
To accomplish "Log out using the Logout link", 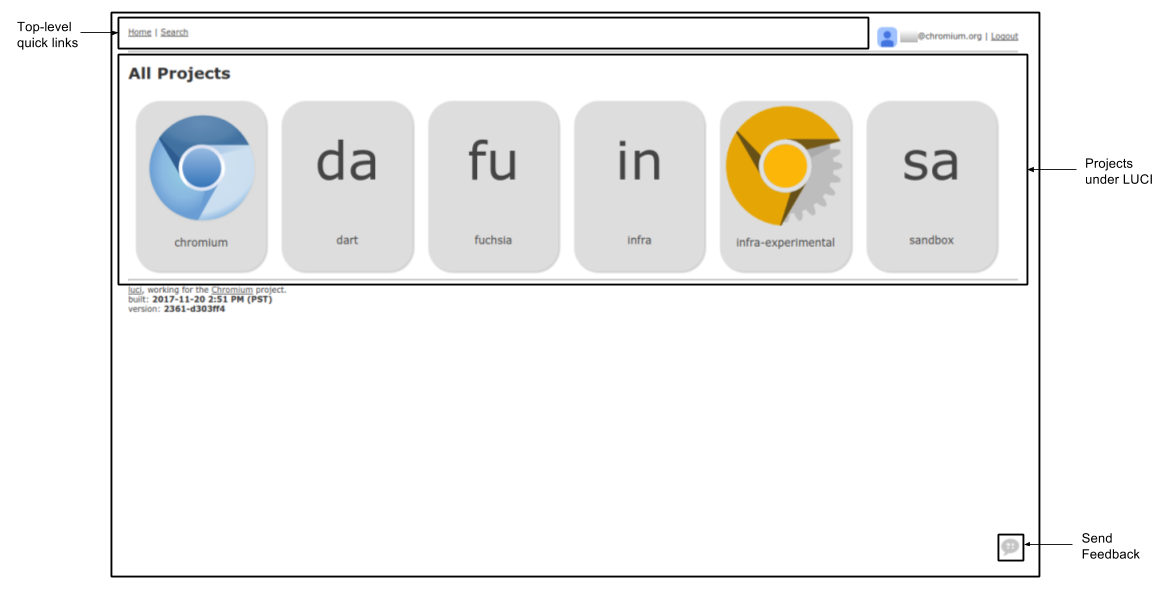I will 1004,36.
